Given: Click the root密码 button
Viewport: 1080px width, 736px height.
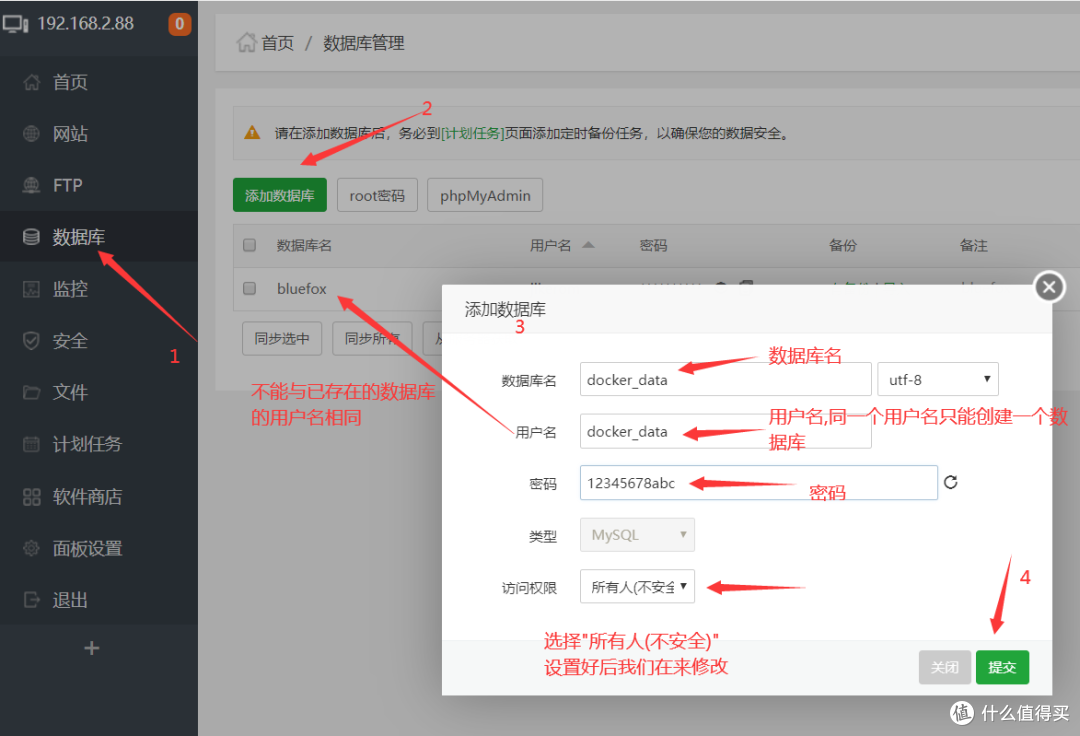Looking at the screenshot, I should point(377,196).
